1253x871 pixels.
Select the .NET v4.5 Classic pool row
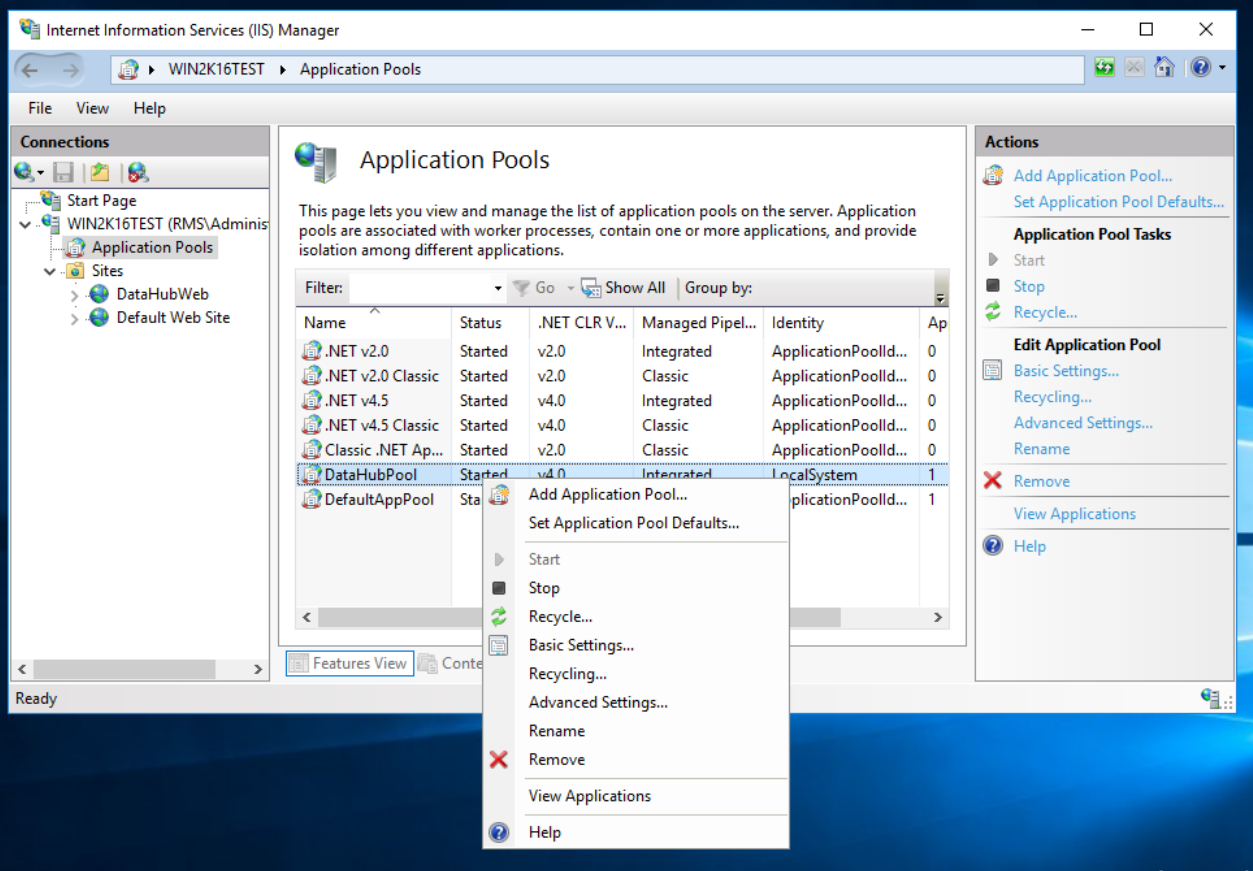tap(622, 425)
